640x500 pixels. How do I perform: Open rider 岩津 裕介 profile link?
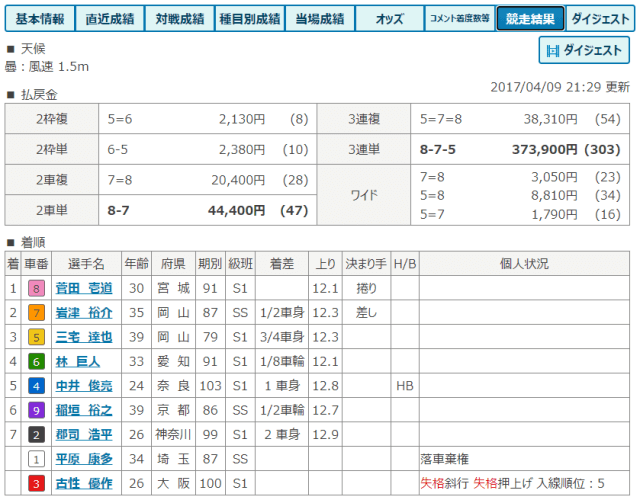(x=83, y=312)
